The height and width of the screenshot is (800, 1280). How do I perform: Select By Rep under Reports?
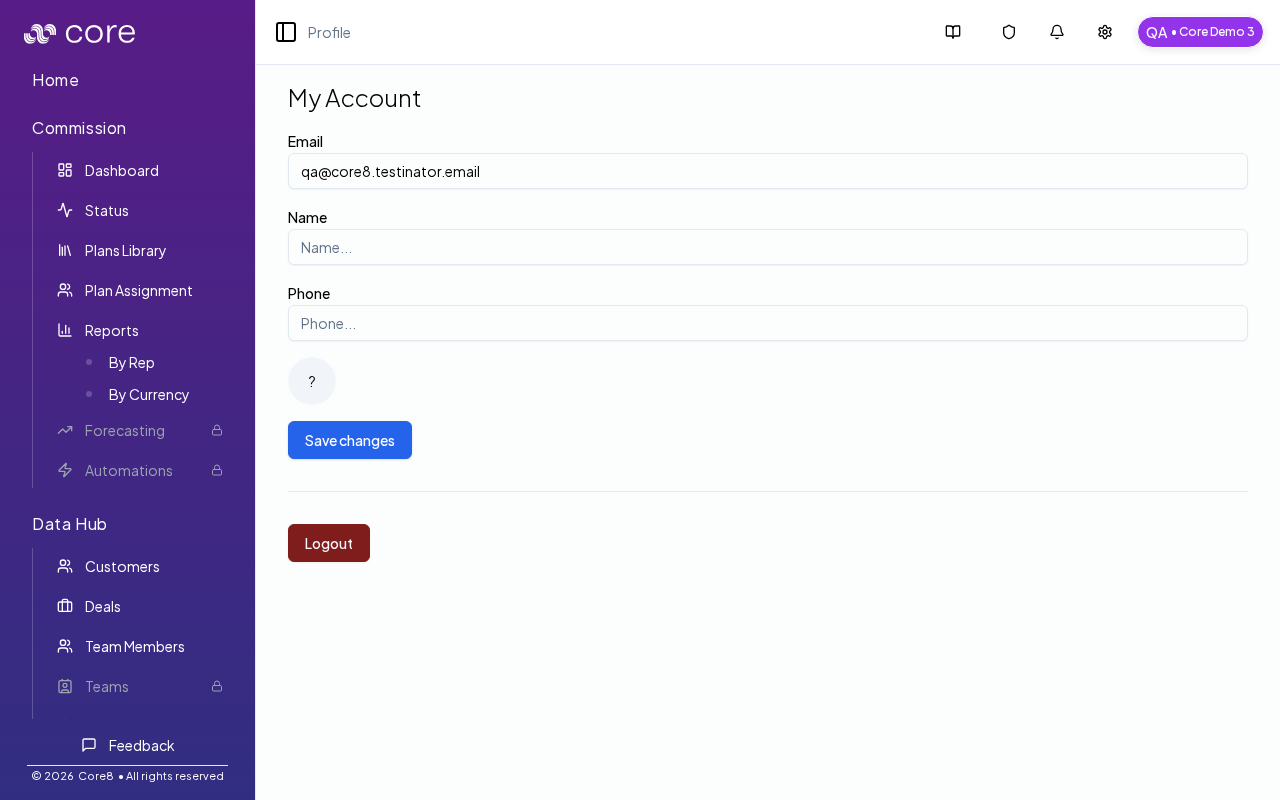(131, 362)
